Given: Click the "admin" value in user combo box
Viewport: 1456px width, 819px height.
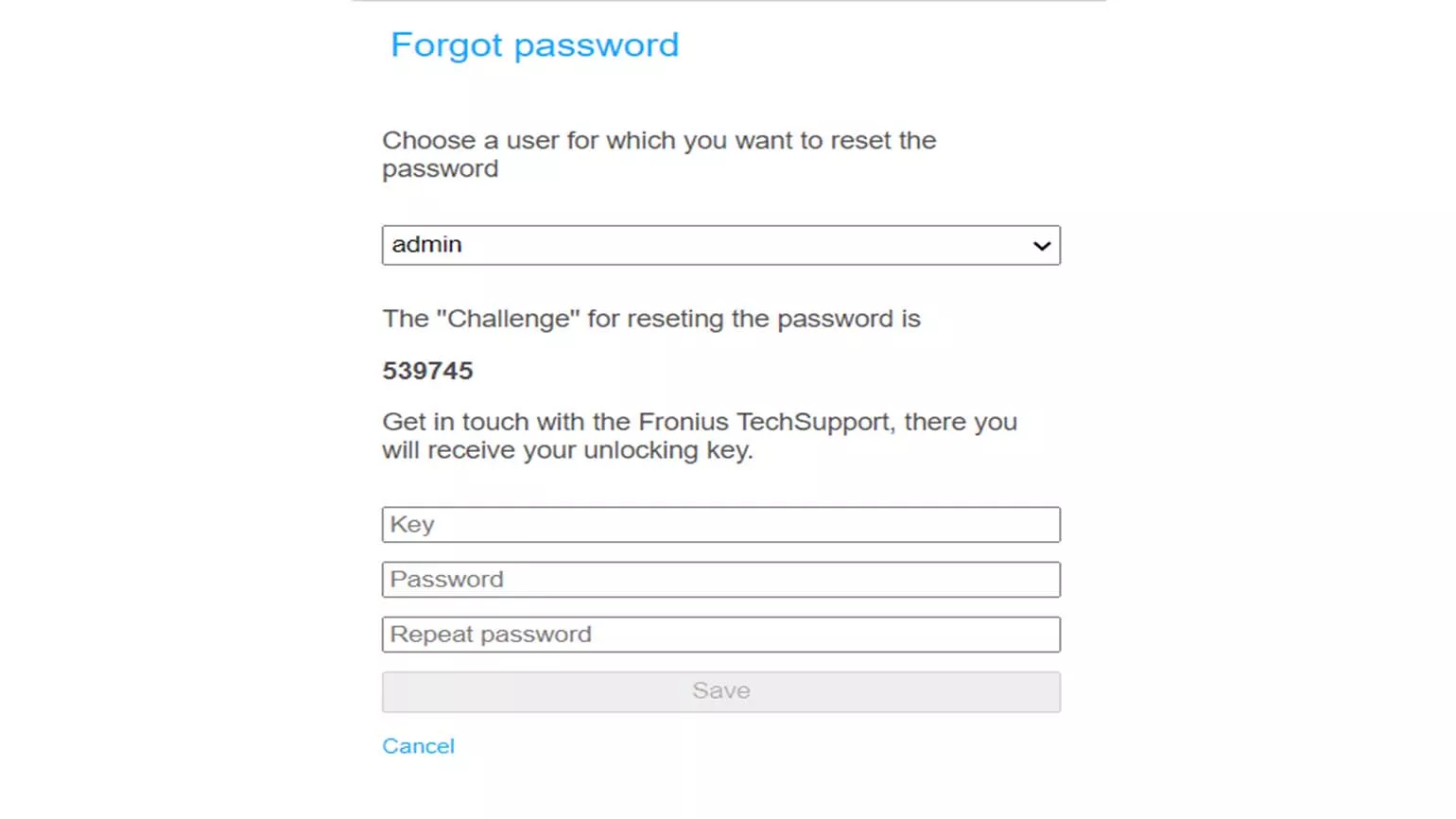Looking at the screenshot, I should 427,245.
